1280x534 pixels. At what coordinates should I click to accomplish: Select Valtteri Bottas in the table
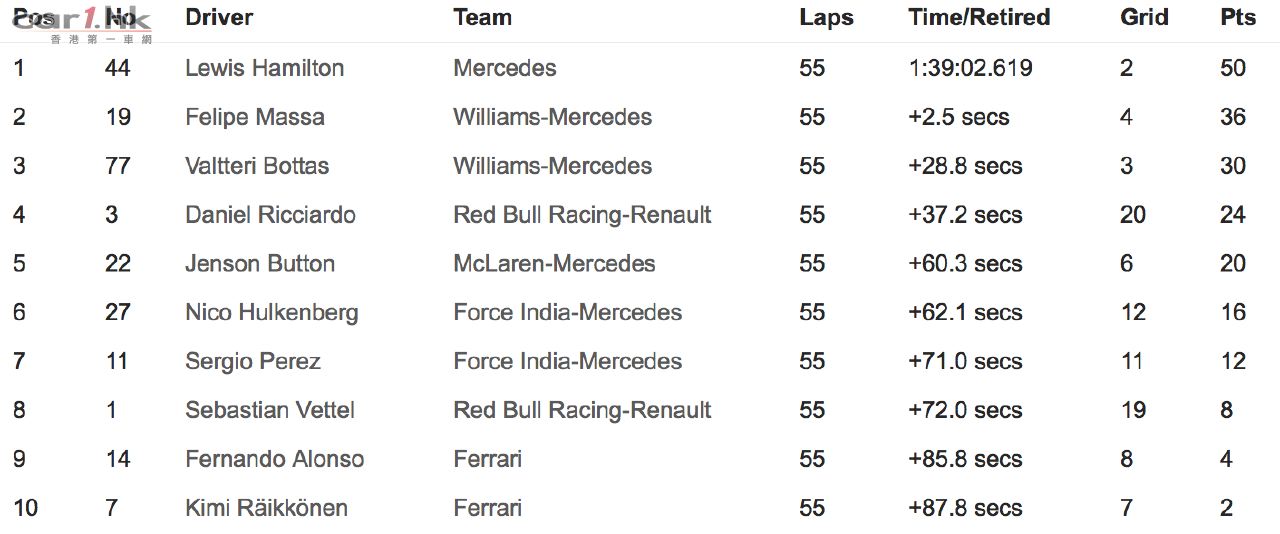click(257, 166)
